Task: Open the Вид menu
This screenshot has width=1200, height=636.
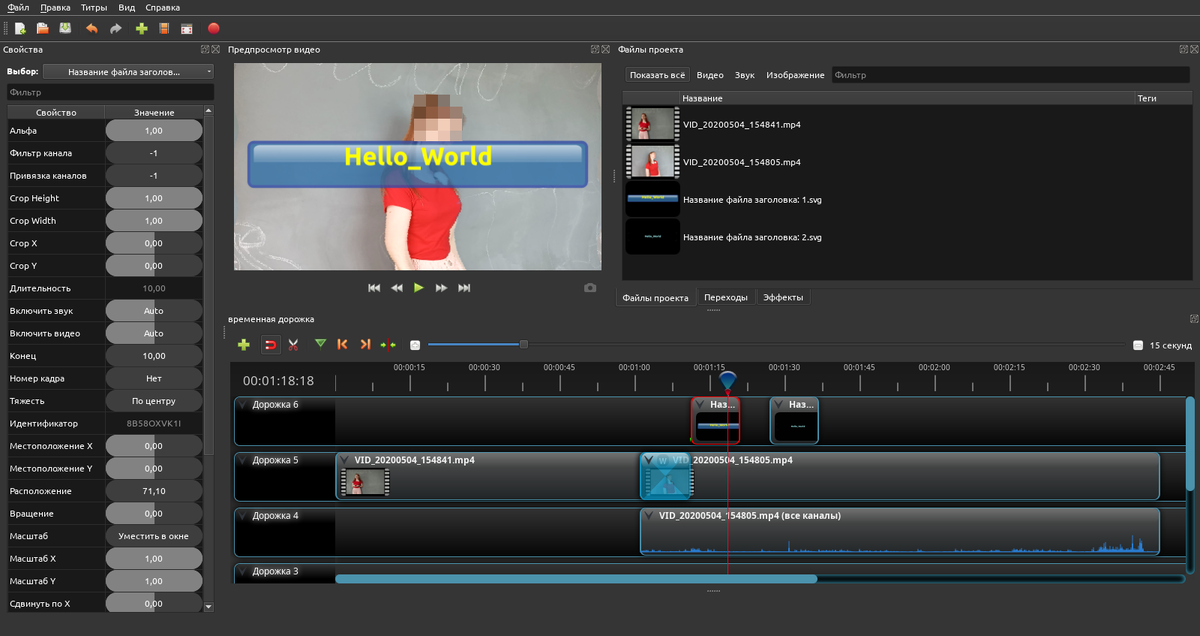Action: point(127,7)
